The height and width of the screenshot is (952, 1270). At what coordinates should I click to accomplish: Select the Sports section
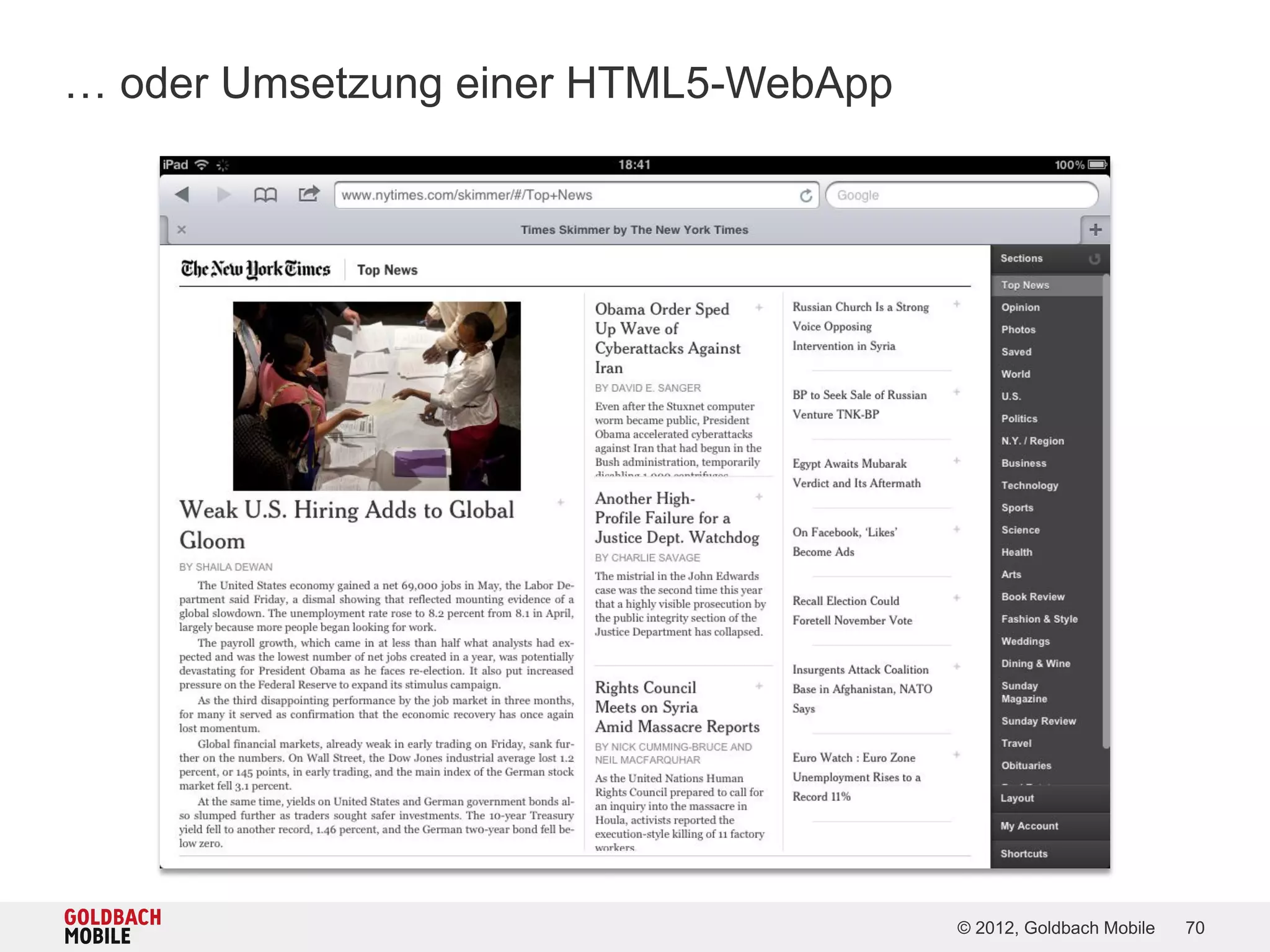coord(1017,508)
